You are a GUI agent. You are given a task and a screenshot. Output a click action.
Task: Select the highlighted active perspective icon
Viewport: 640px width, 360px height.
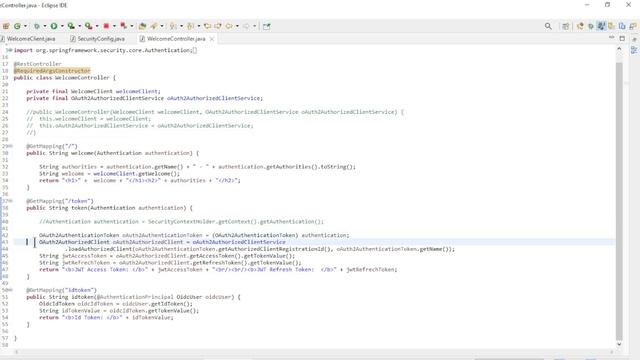(601, 26)
